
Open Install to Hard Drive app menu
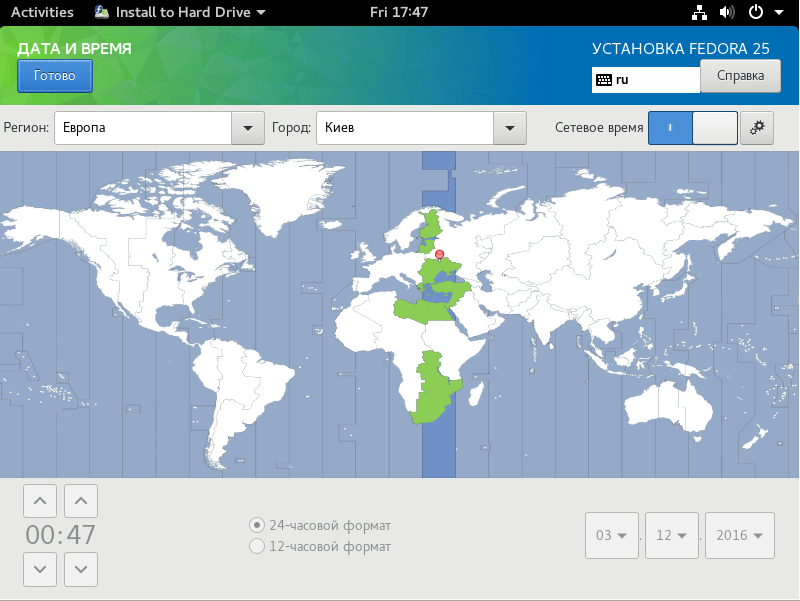pyautogui.click(x=180, y=12)
